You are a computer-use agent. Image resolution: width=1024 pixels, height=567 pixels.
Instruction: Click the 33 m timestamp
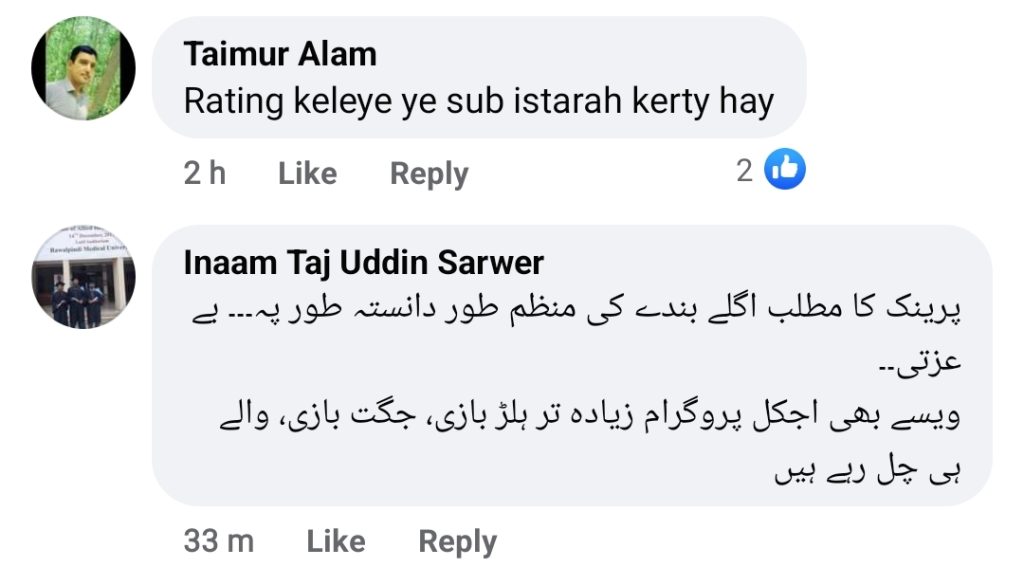[219, 541]
